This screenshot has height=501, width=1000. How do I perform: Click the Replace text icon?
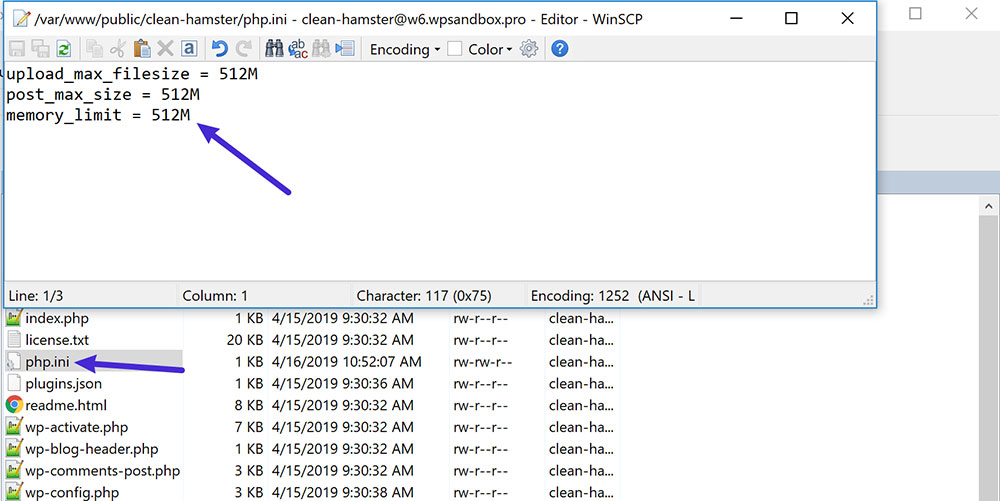[298, 49]
